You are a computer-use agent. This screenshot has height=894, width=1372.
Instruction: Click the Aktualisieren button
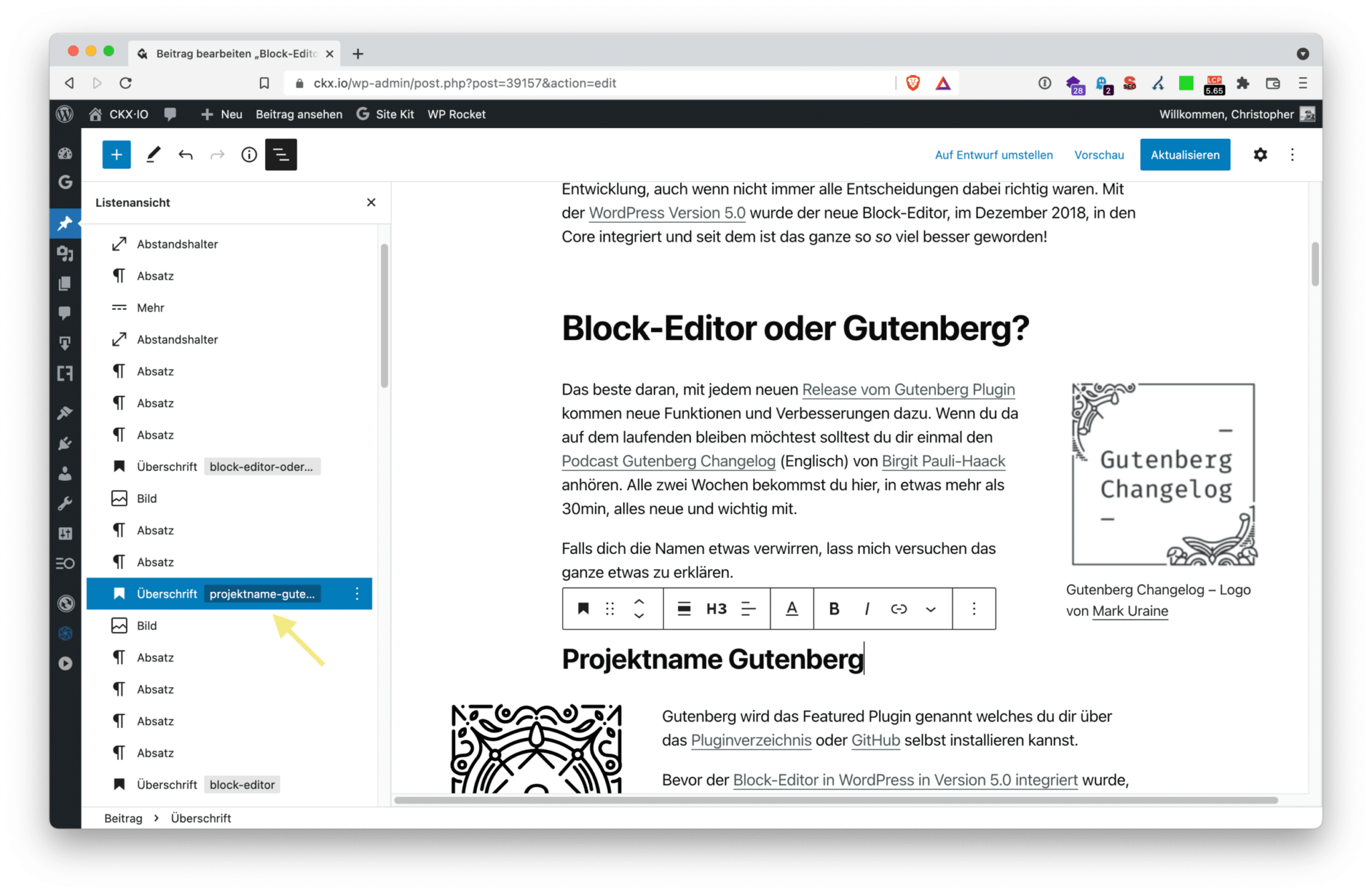(x=1184, y=155)
